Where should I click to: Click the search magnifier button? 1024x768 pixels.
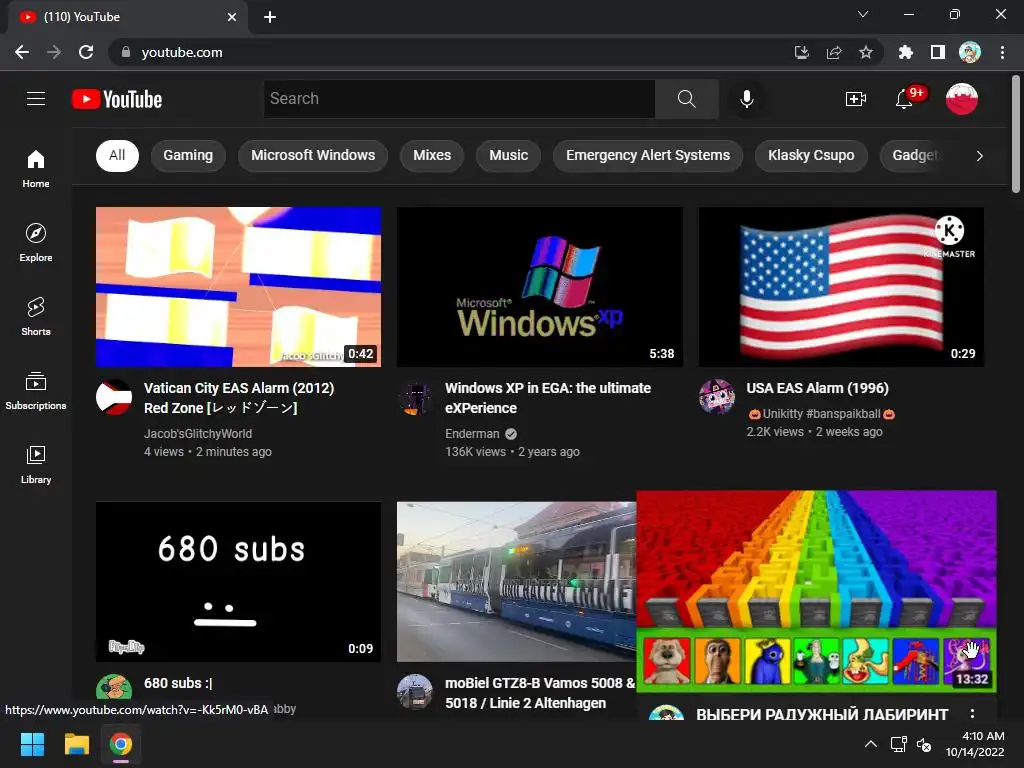686,99
